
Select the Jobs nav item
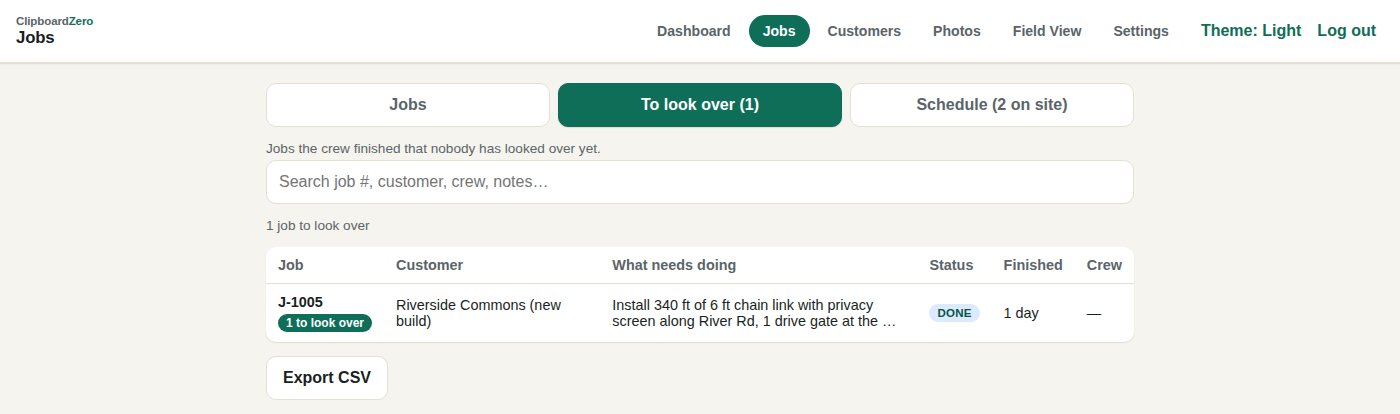779,31
